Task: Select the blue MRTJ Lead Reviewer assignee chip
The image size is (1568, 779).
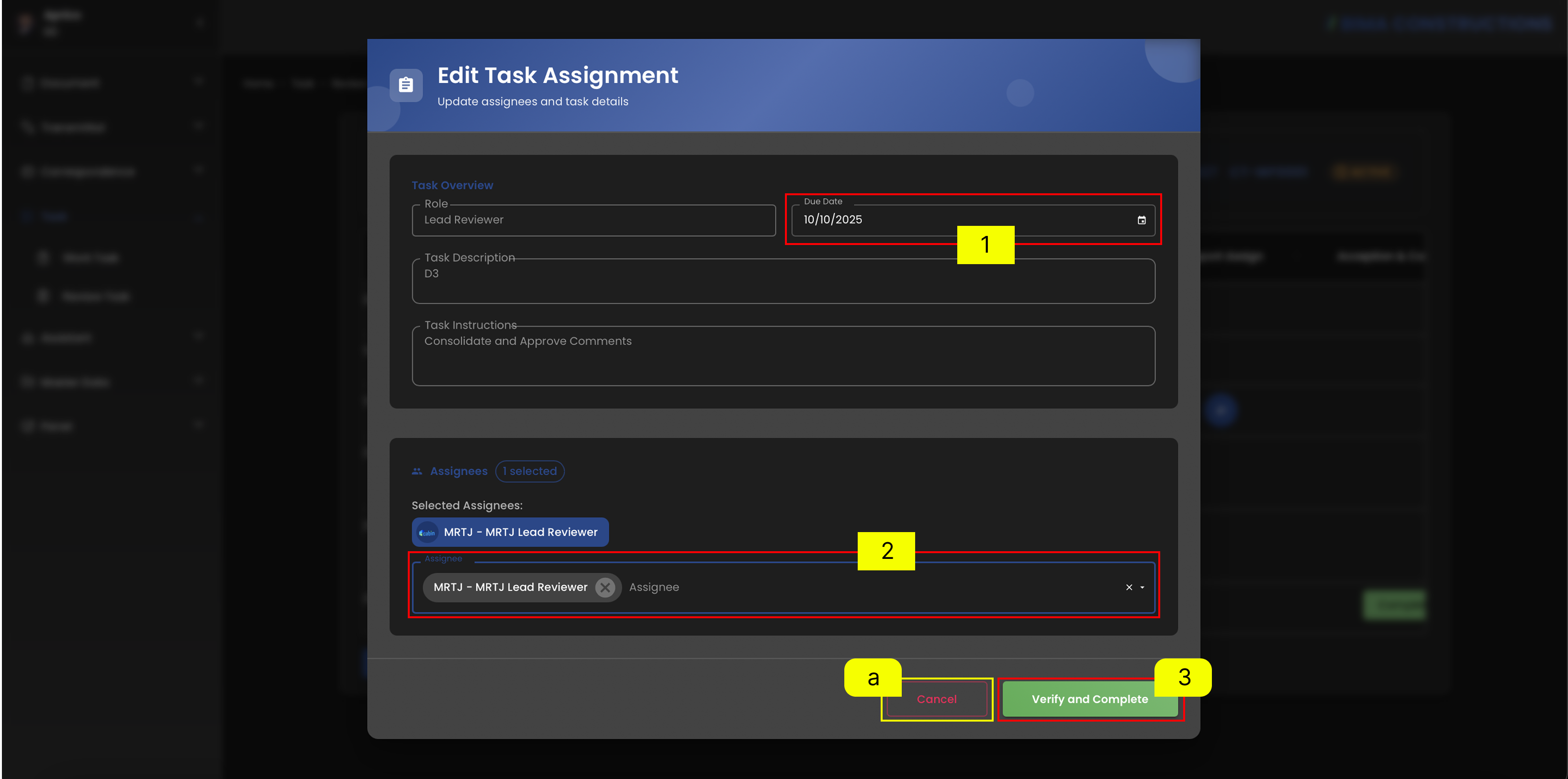Action: [x=510, y=533]
